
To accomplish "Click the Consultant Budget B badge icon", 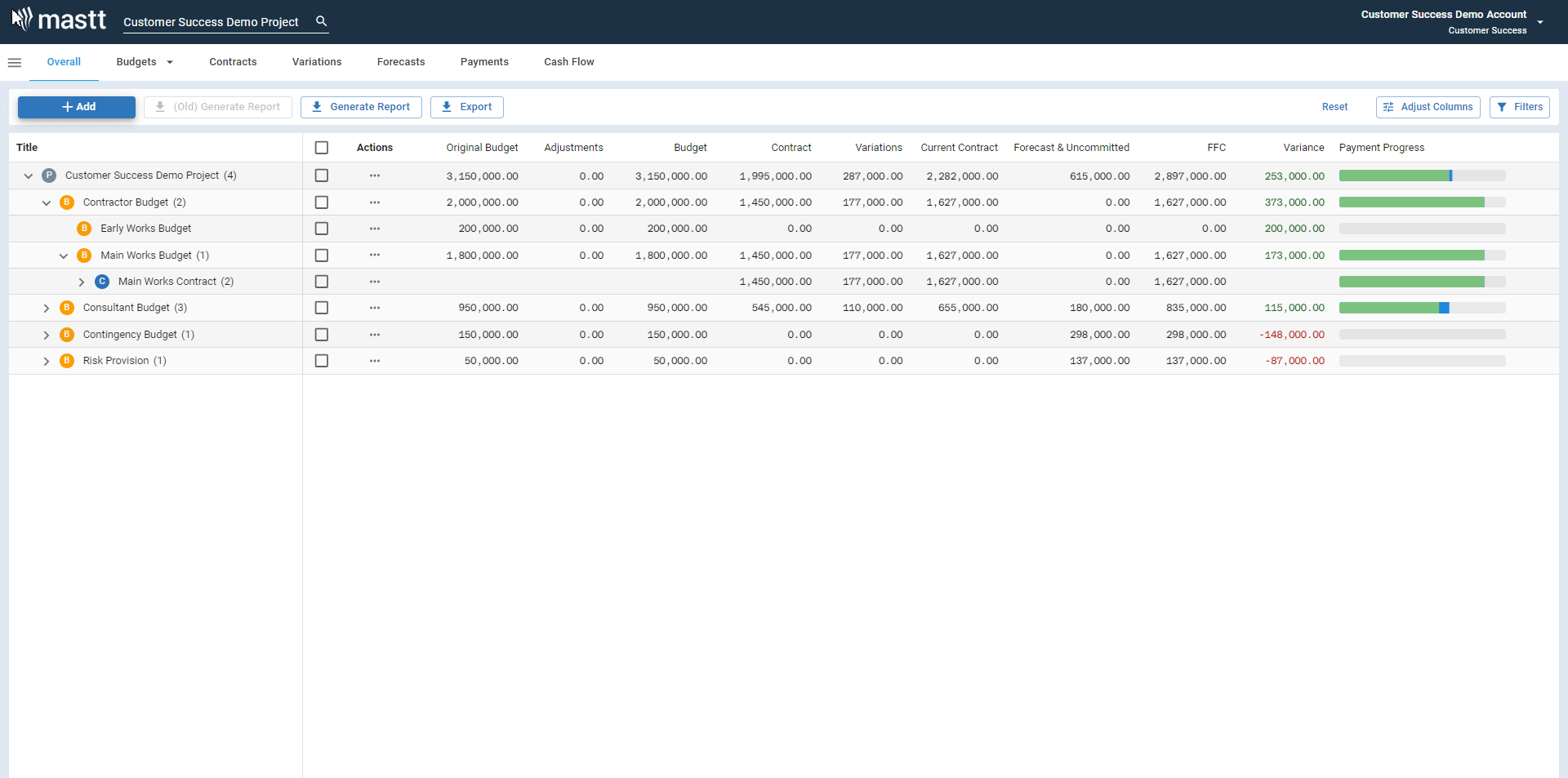I will tap(67, 308).
